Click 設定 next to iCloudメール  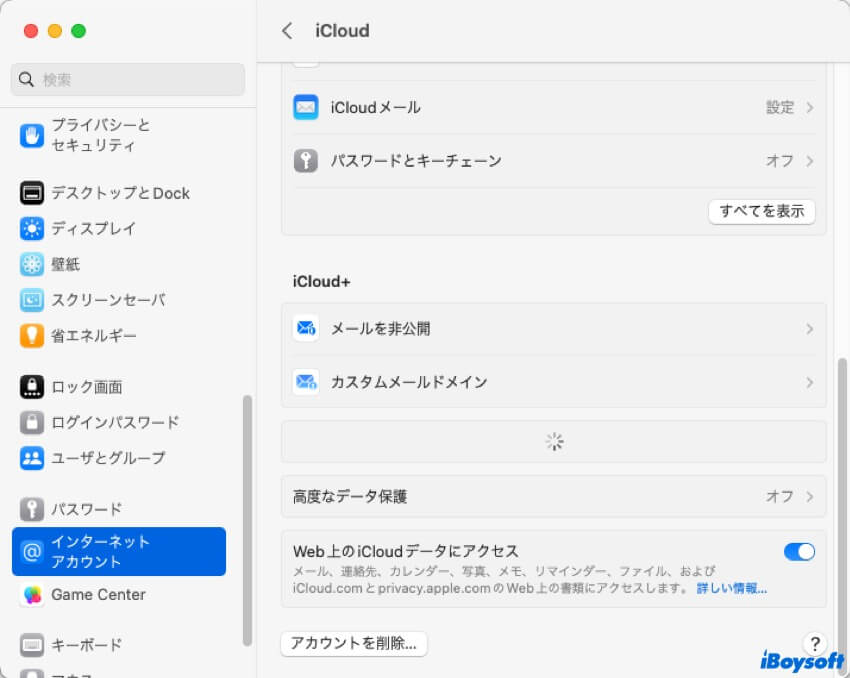pos(780,107)
